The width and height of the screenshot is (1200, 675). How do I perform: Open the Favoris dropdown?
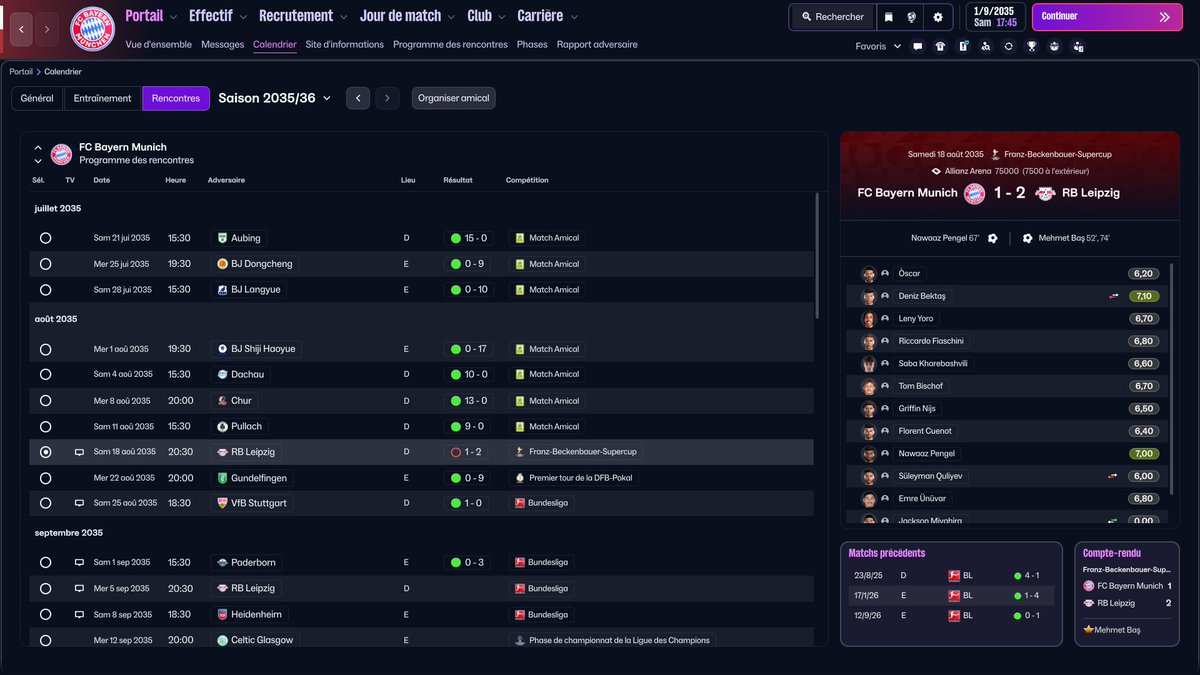878,46
